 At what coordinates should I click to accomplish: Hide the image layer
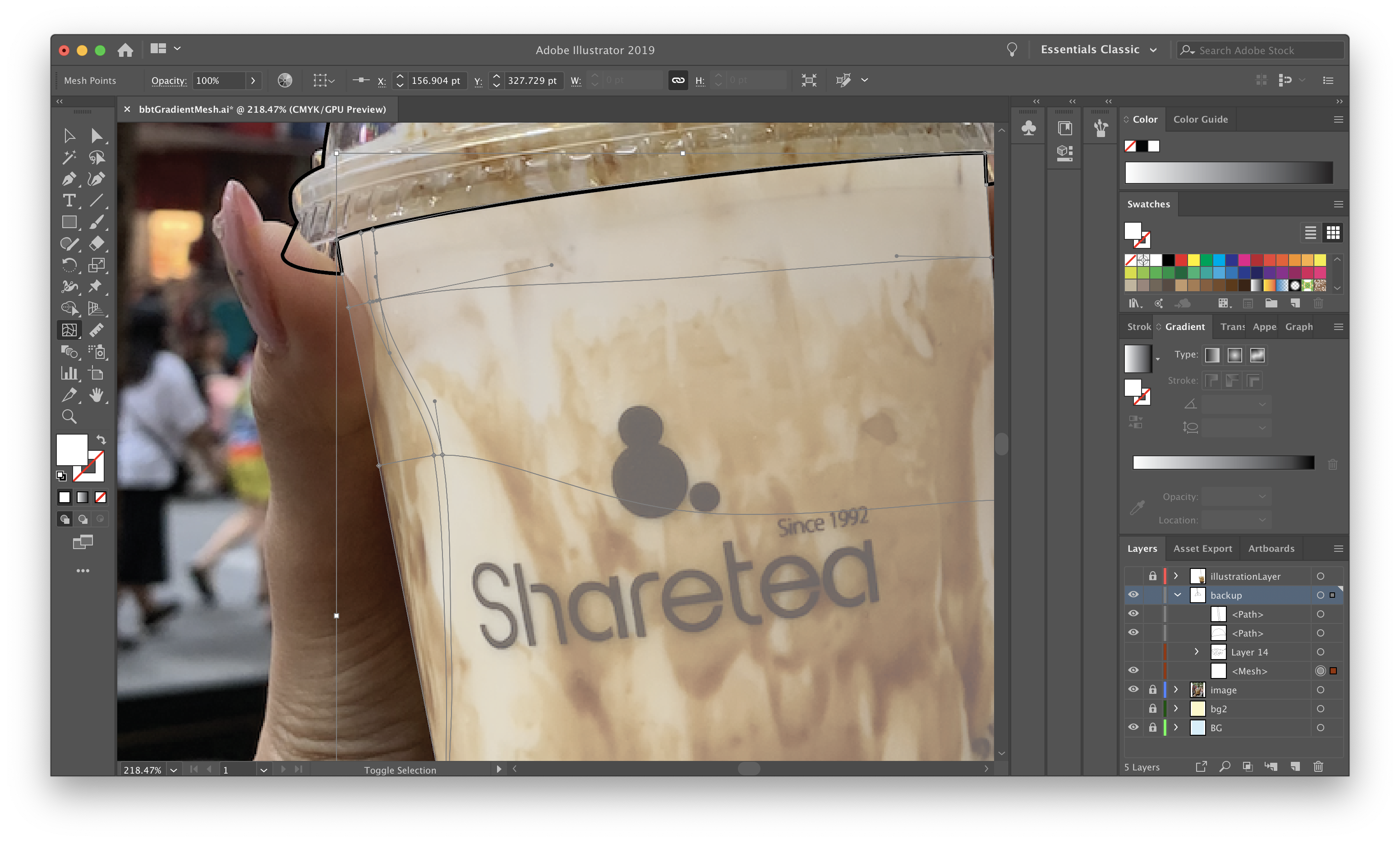coord(1133,689)
